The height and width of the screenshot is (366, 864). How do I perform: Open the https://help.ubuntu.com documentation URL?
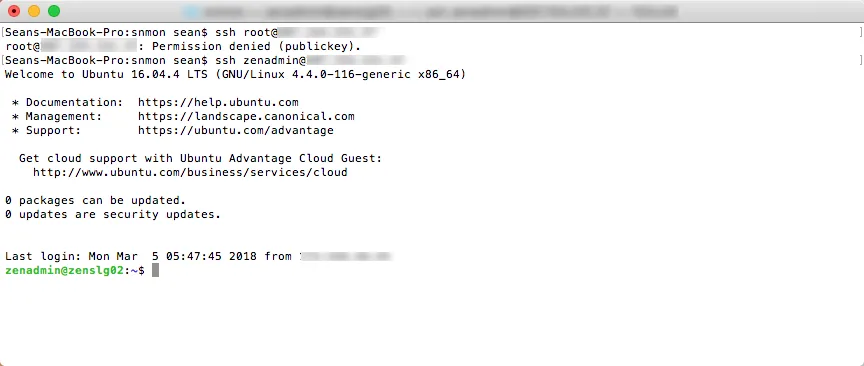pos(218,103)
